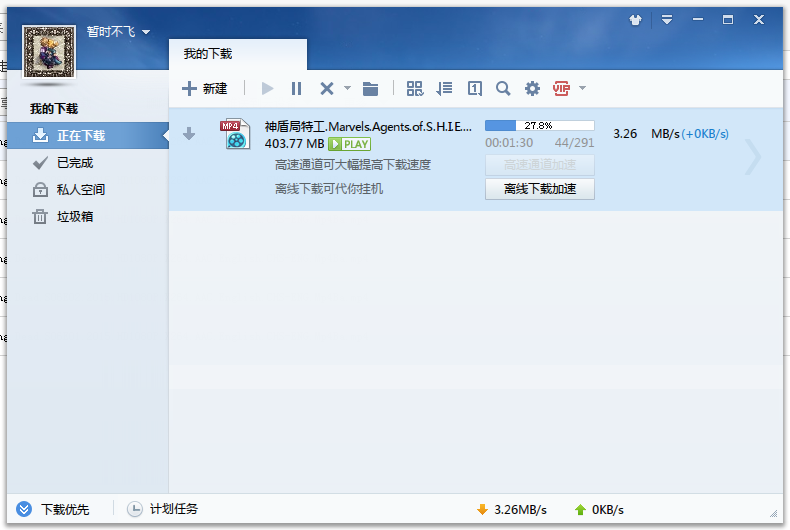Click the downloading arrow status icon
This screenshot has width=790, height=530.
coord(189,134)
